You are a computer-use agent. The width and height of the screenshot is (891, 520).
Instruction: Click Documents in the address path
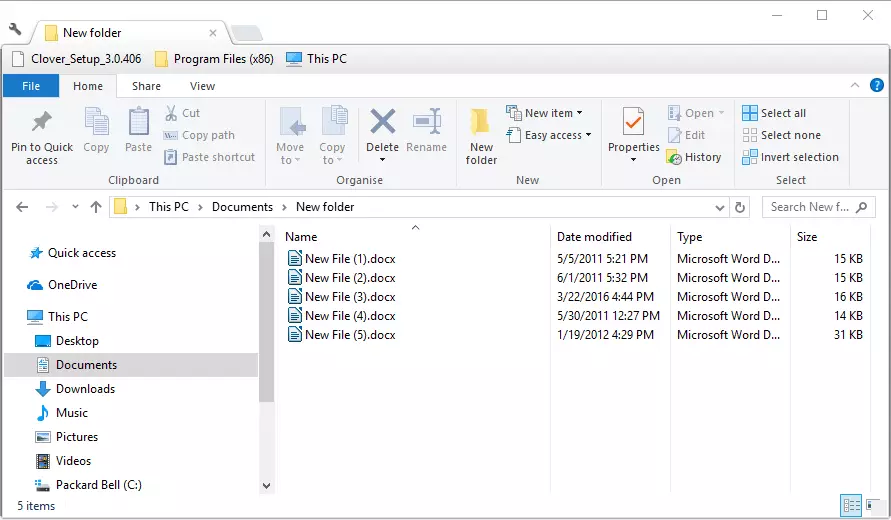242,207
